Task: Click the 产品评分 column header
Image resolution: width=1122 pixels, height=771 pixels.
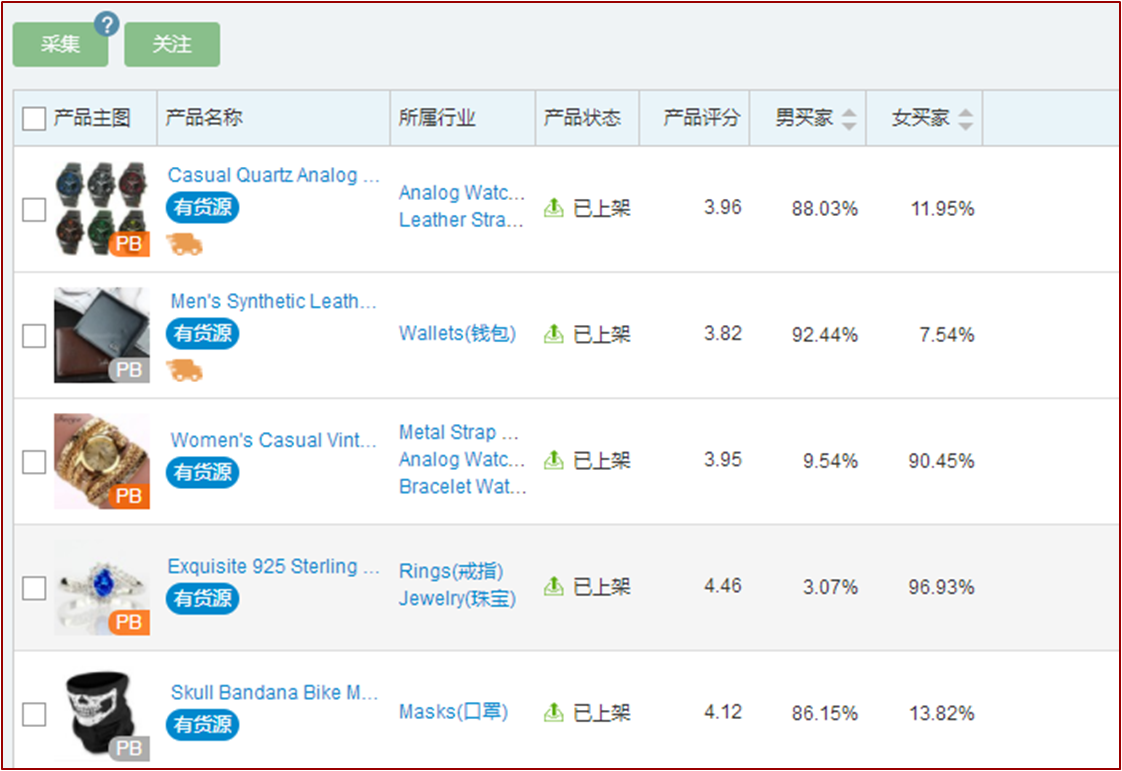Action: [701, 118]
